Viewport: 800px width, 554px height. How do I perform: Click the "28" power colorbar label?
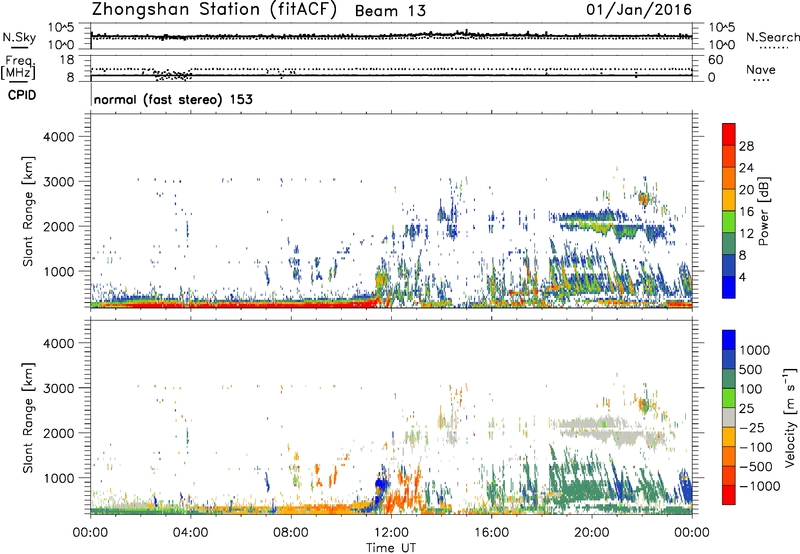pos(746,146)
